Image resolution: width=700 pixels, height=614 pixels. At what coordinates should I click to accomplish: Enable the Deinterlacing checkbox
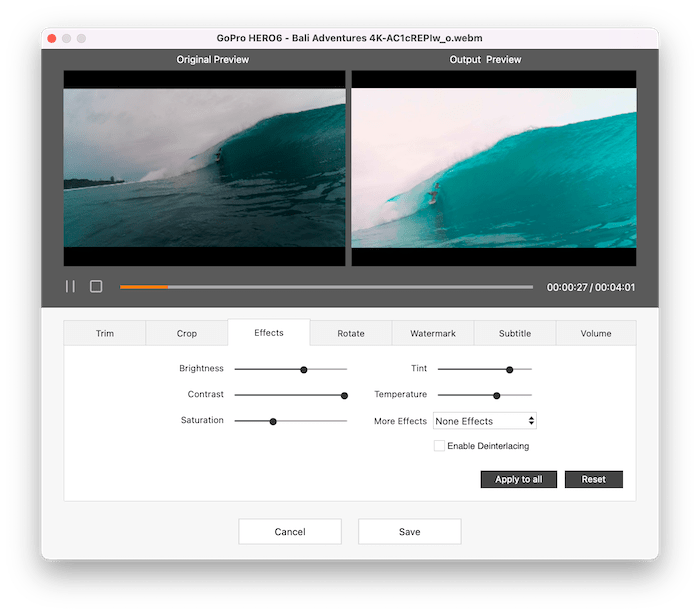point(439,446)
